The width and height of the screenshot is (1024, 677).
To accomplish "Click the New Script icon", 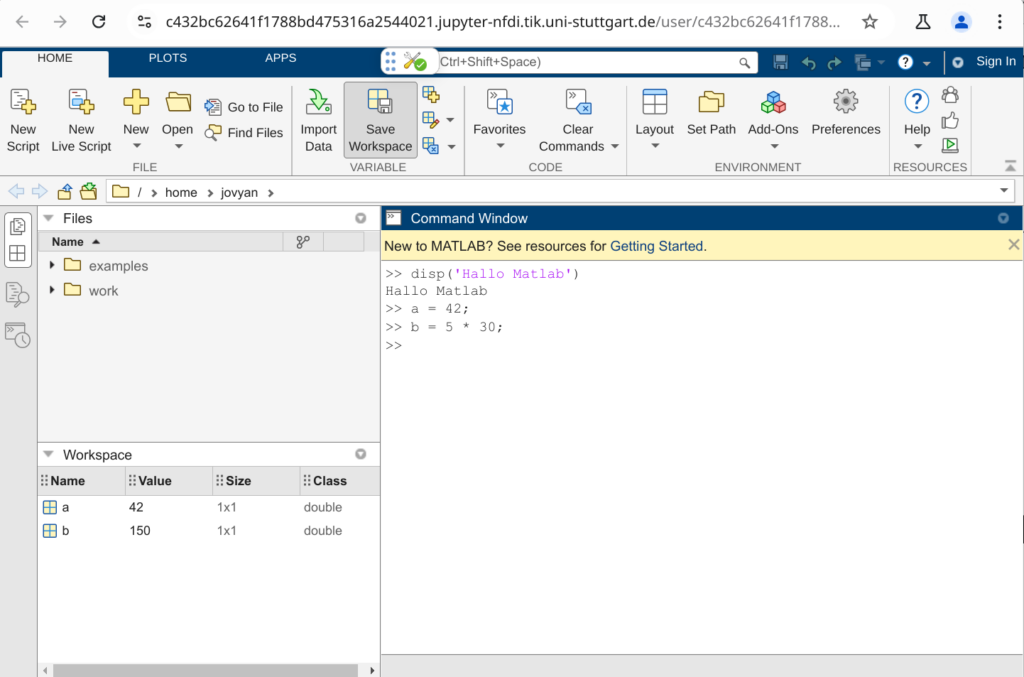I will [22, 102].
